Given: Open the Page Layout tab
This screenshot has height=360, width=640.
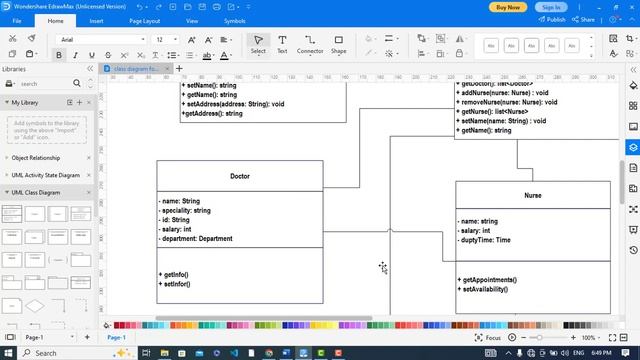Looking at the screenshot, I should [x=144, y=21].
